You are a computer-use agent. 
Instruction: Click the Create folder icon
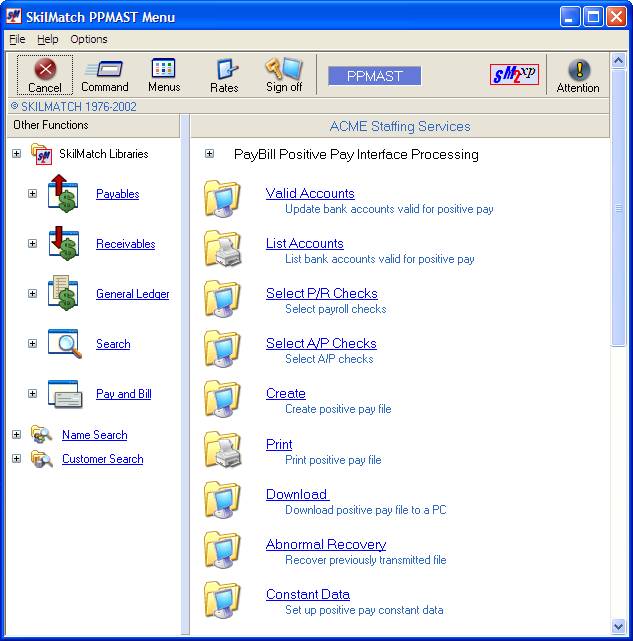pyautogui.click(x=222, y=399)
